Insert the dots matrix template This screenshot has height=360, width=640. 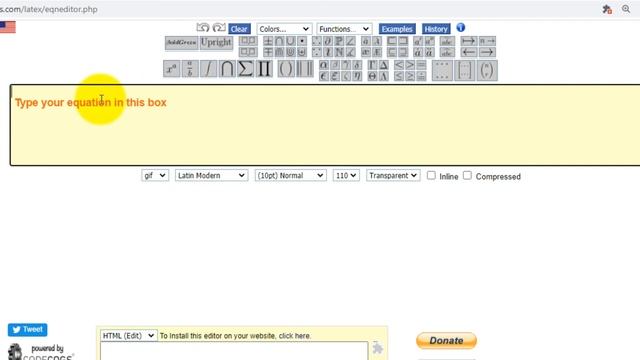coord(442,70)
